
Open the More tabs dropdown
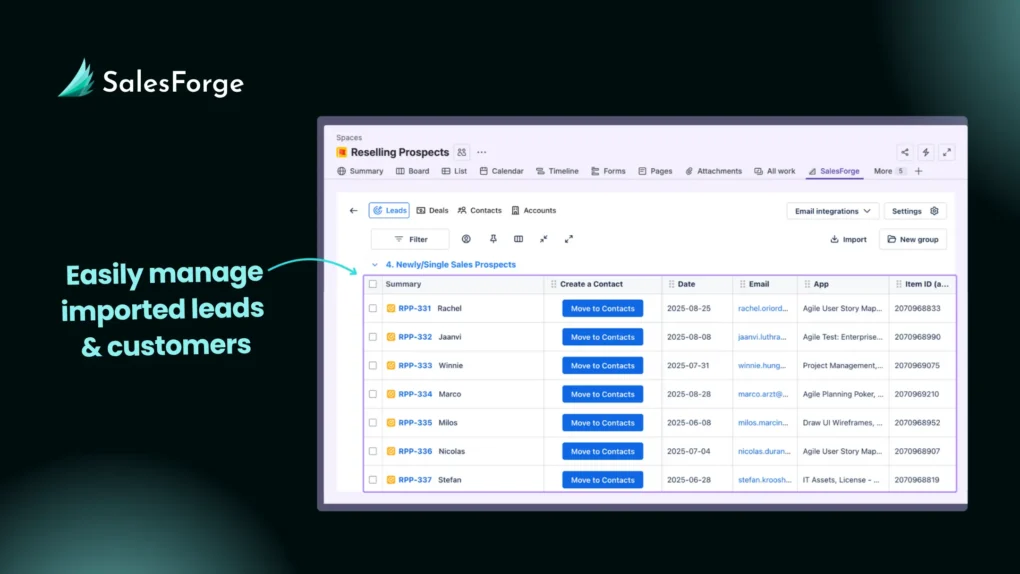[889, 171]
